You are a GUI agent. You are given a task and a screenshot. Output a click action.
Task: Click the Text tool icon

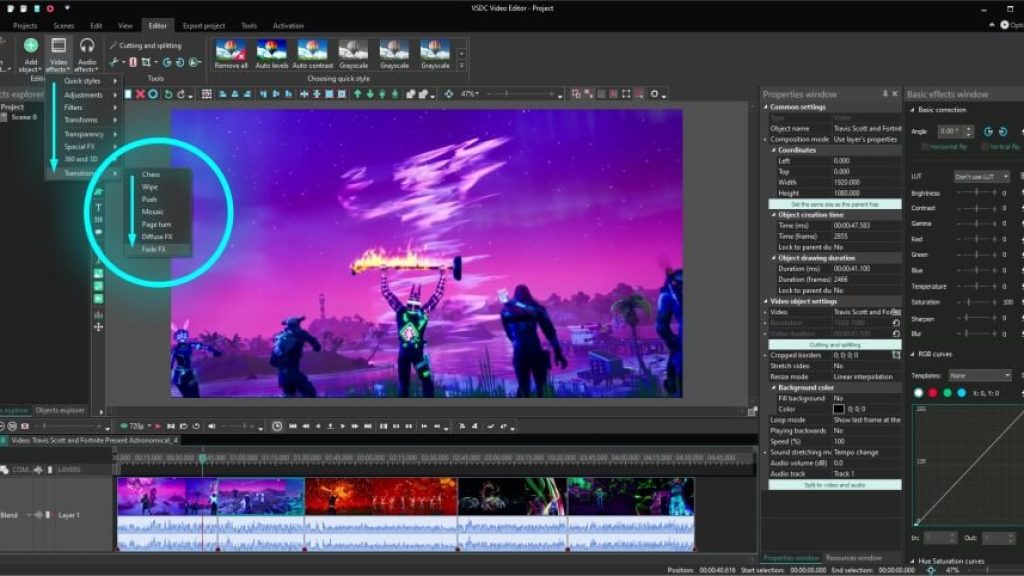click(x=98, y=207)
